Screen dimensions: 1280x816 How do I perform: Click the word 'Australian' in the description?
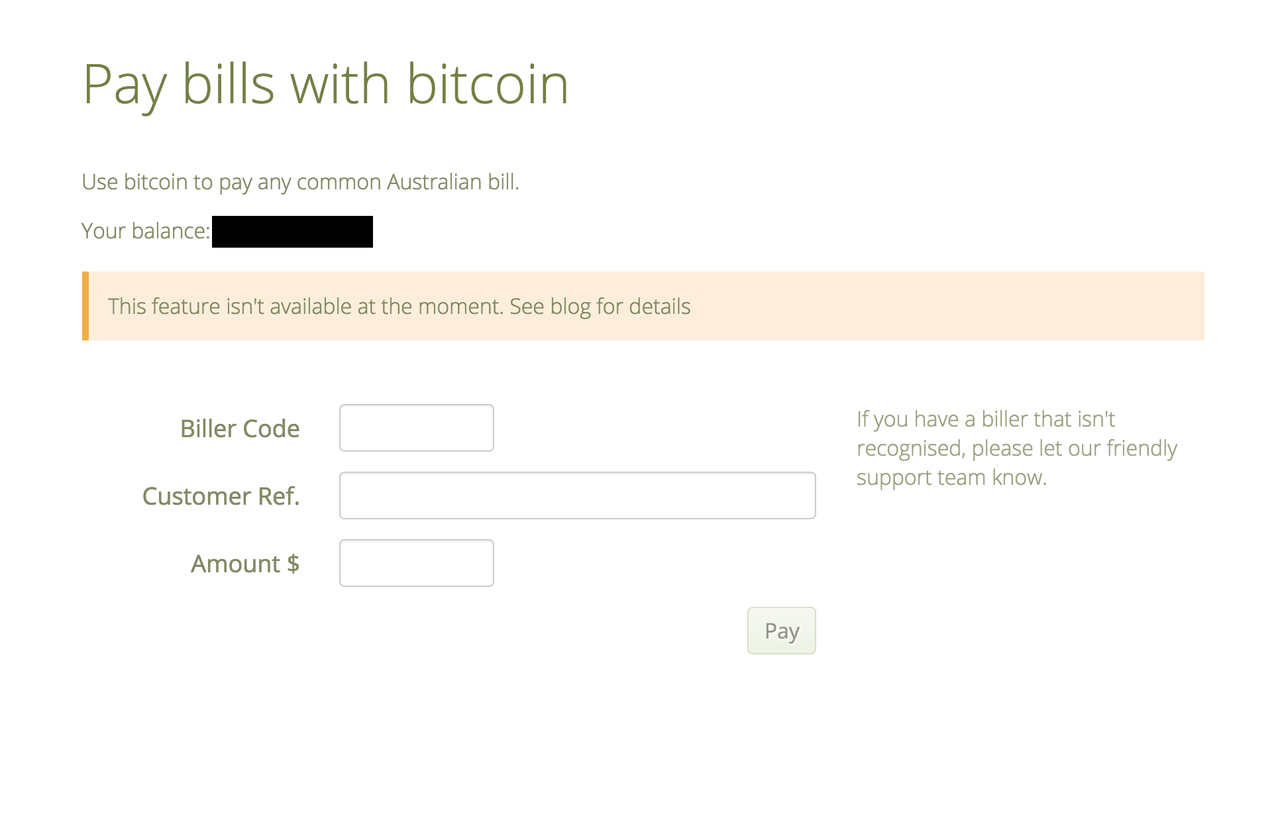tap(433, 182)
